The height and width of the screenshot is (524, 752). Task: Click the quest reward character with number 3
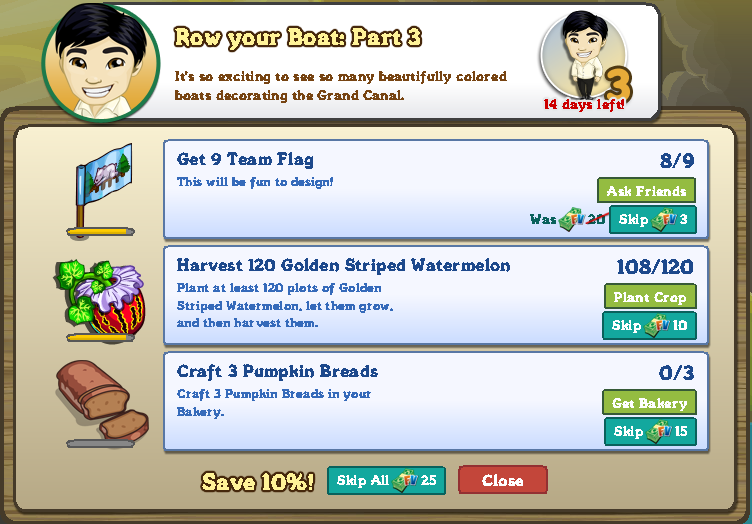(x=586, y=56)
